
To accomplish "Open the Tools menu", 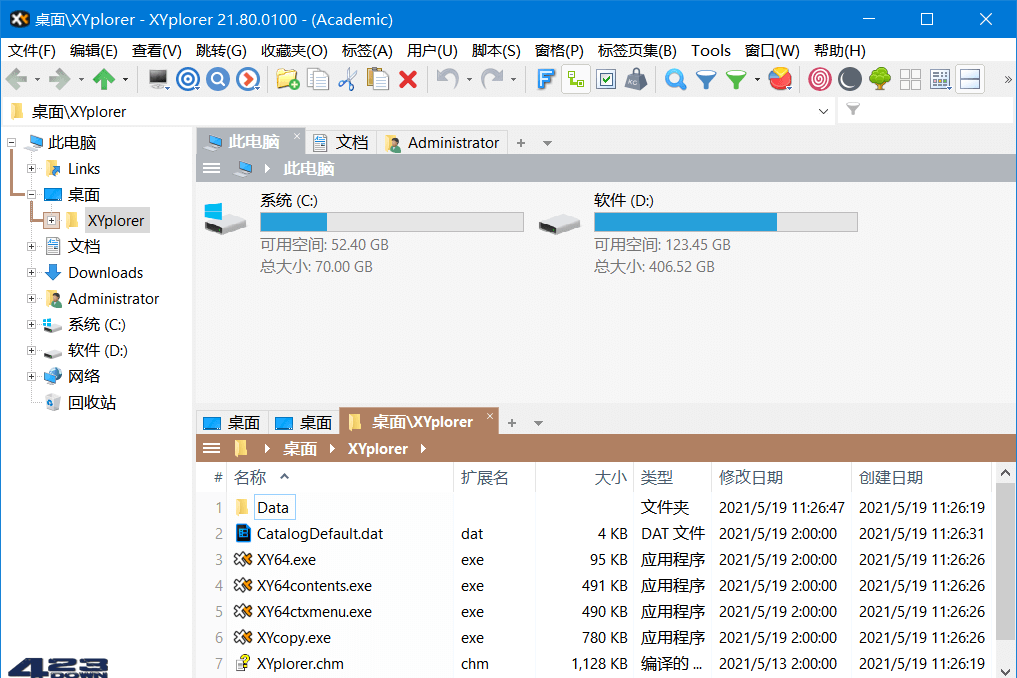I will (711, 51).
